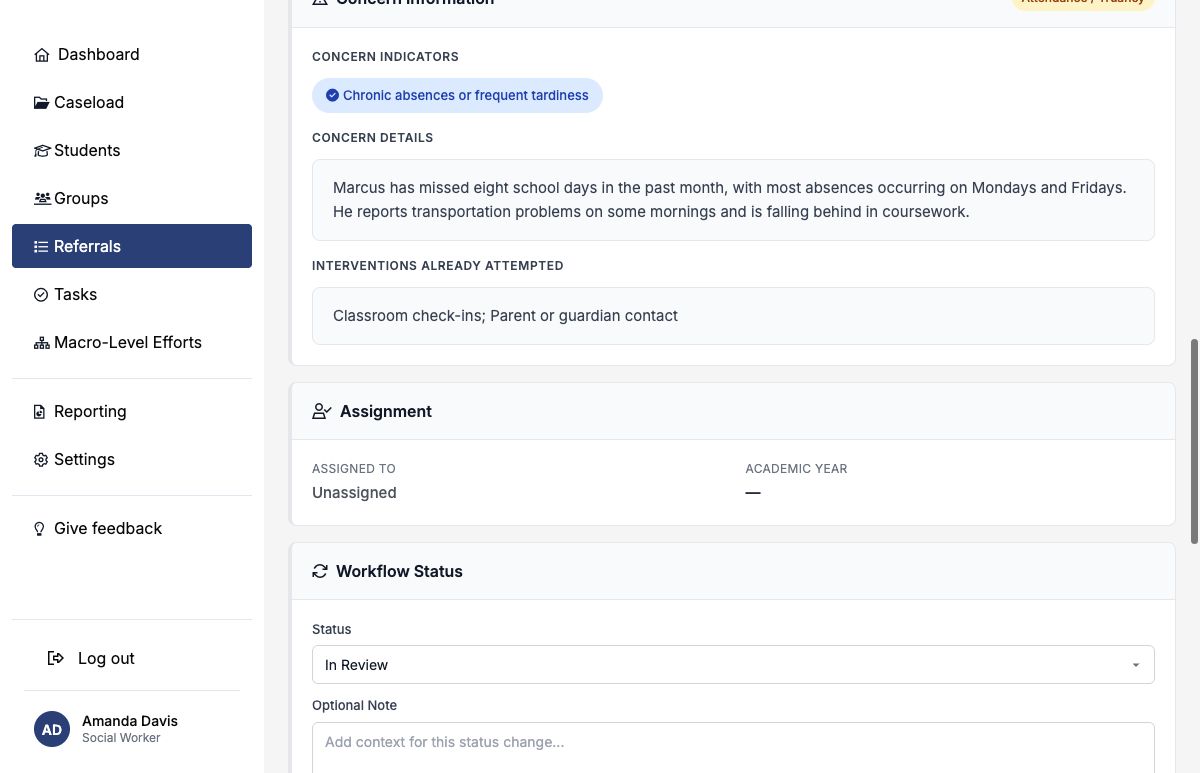Open the In Review status dropdown
The image size is (1200, 773).
point(733,665)
